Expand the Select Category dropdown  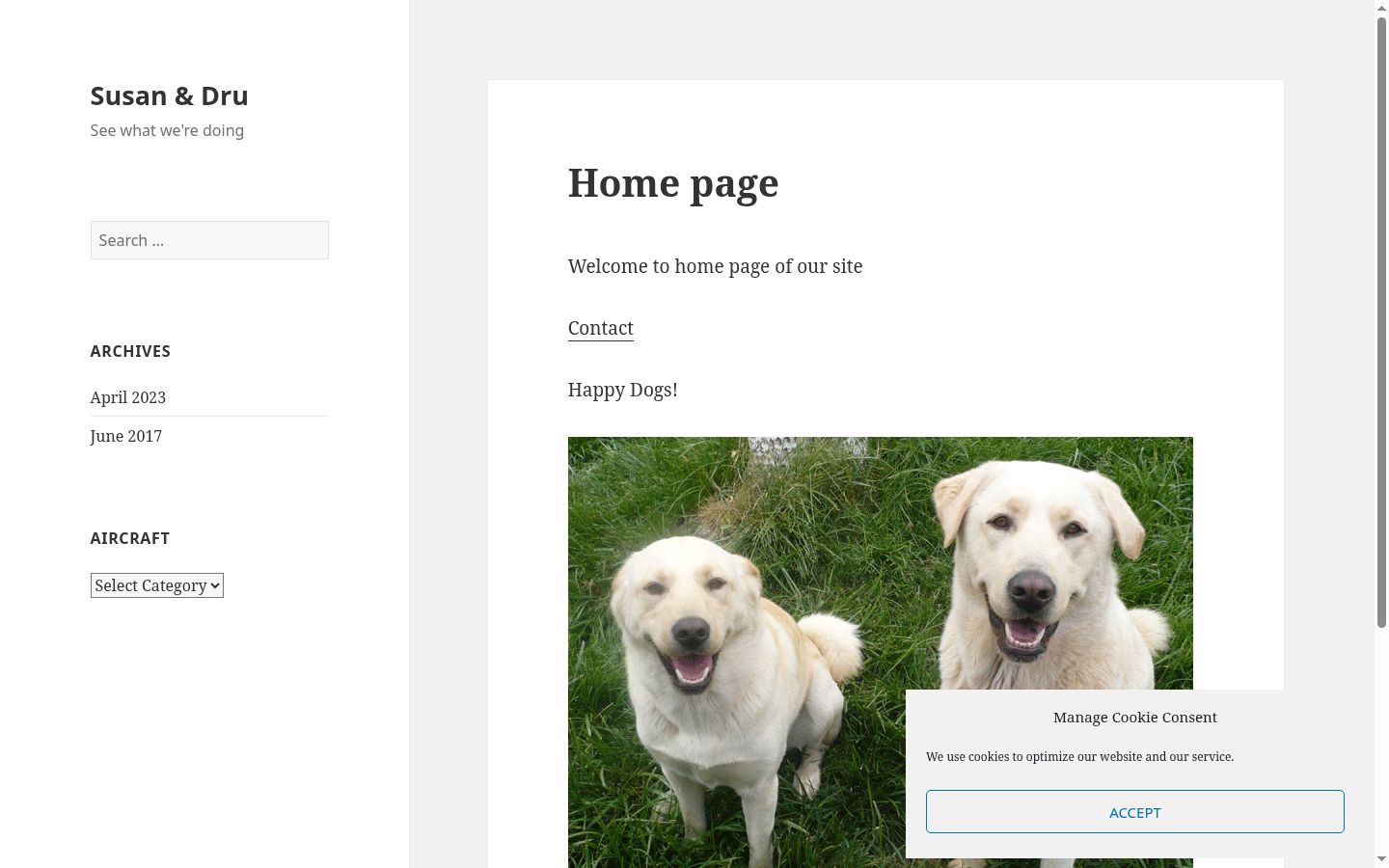(157, 585)
